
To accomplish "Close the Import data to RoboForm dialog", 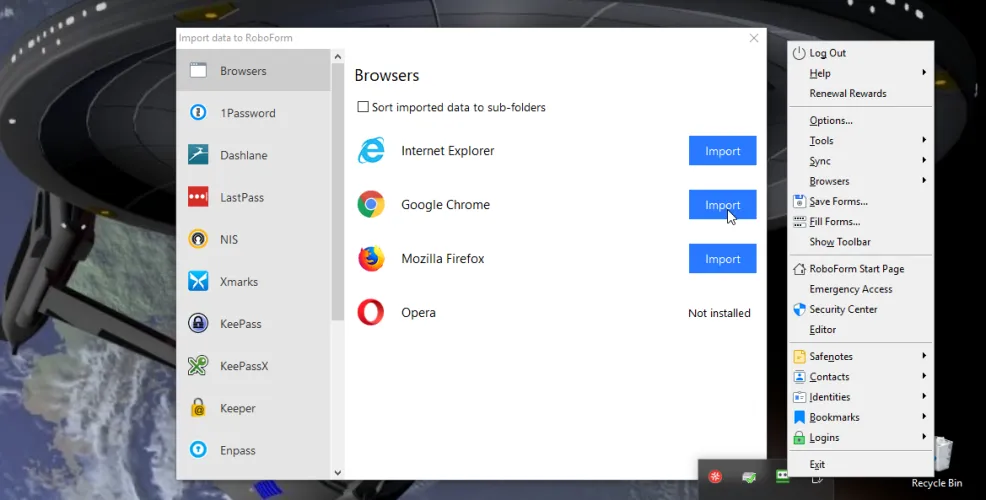I will click(x=754, y=38).
